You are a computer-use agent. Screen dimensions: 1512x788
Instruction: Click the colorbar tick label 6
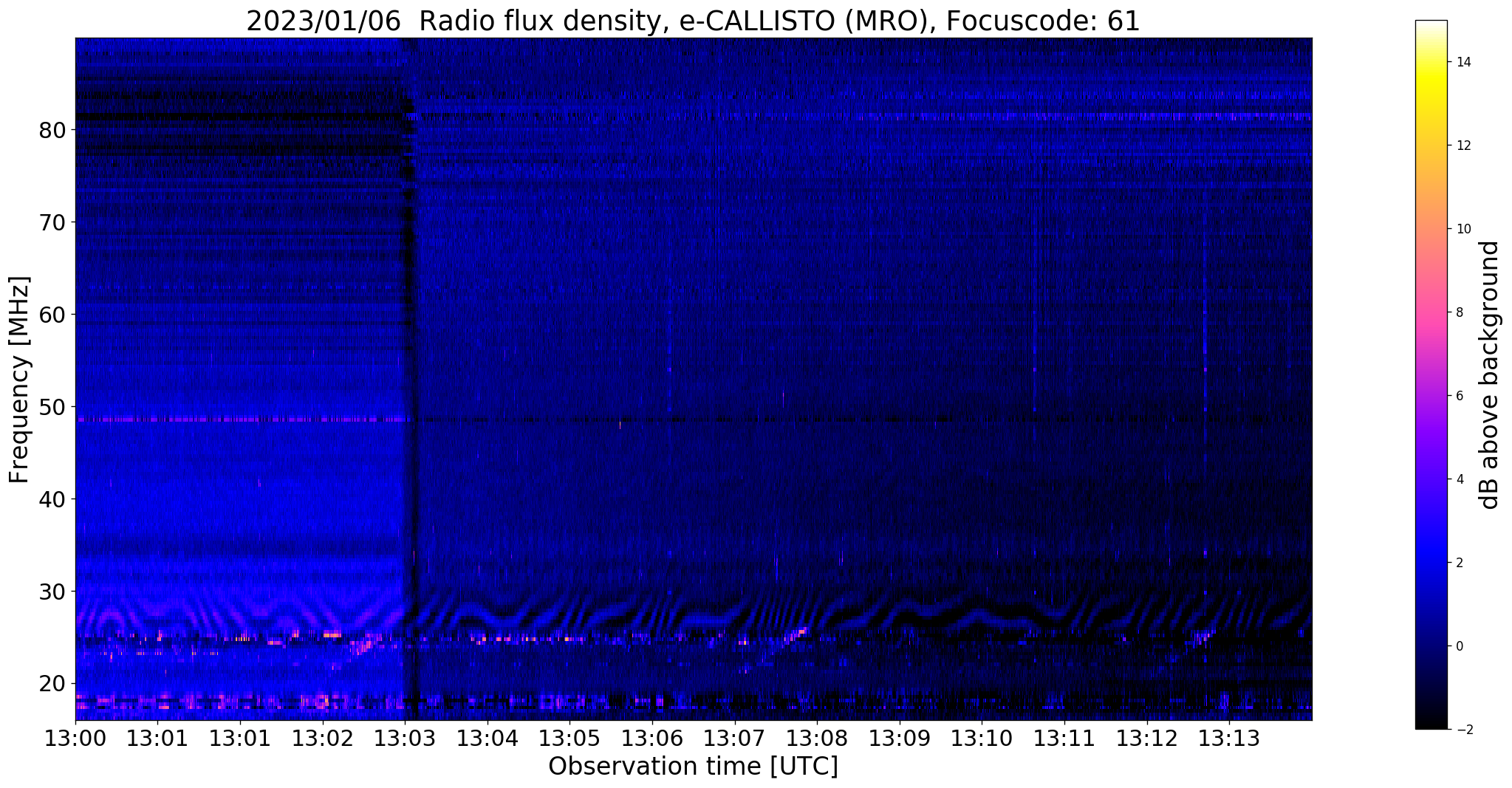(x=1459, y=396)
